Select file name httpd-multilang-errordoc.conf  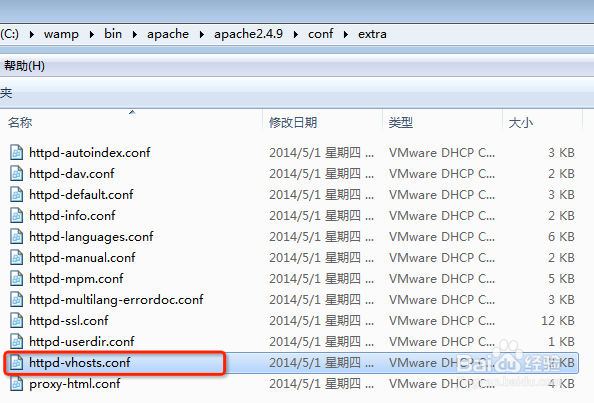coord(116,300)
